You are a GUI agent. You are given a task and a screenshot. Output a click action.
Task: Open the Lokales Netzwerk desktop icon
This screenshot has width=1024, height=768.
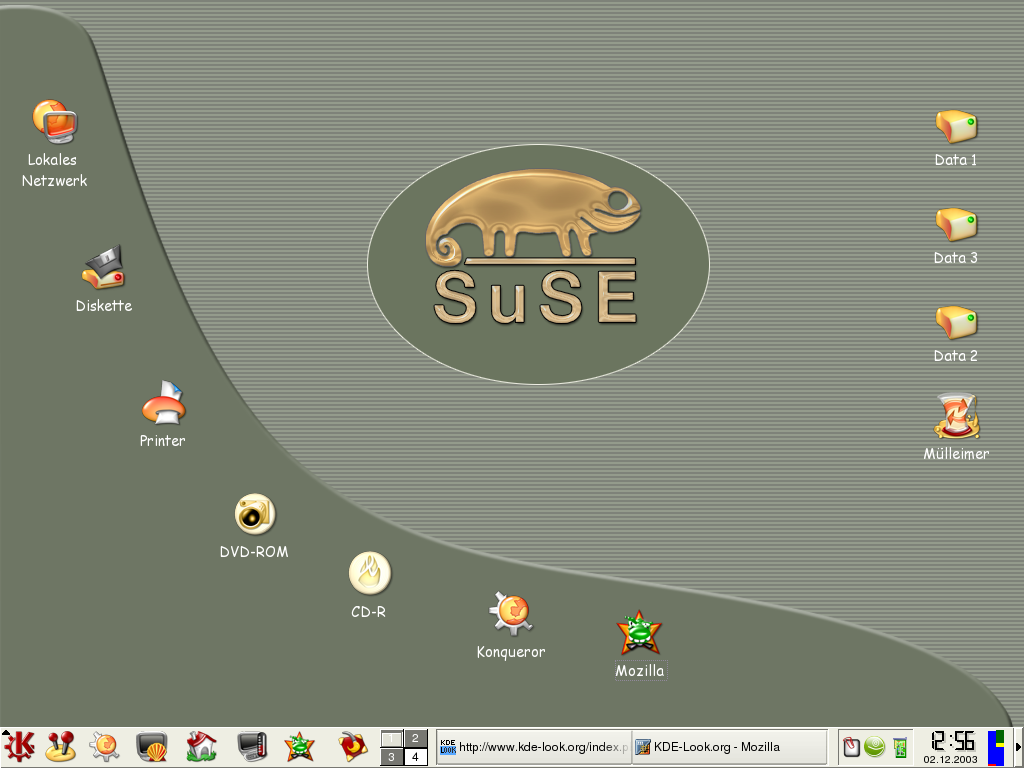tap(55, 121)
